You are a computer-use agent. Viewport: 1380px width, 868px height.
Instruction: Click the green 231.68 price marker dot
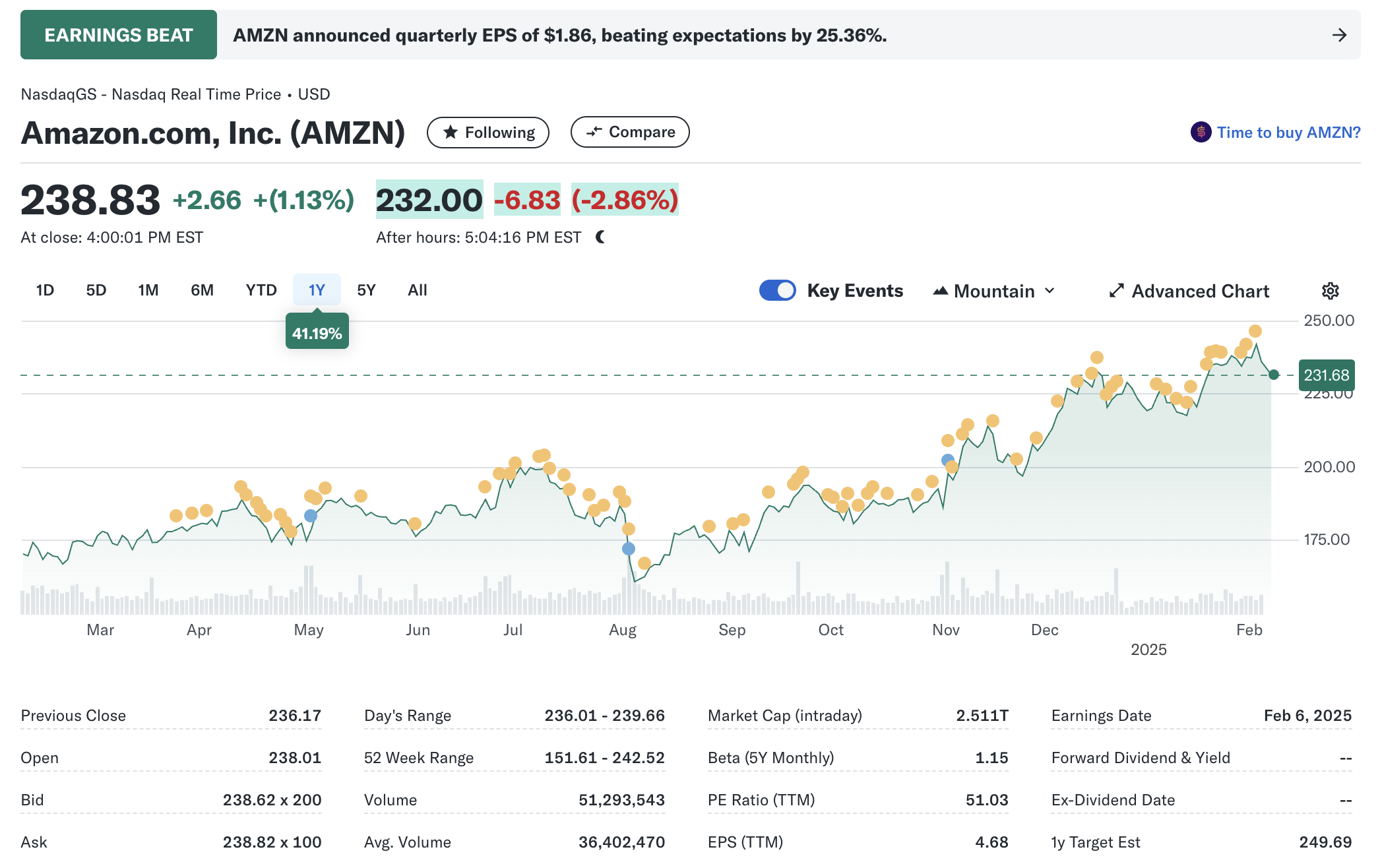1274,375
